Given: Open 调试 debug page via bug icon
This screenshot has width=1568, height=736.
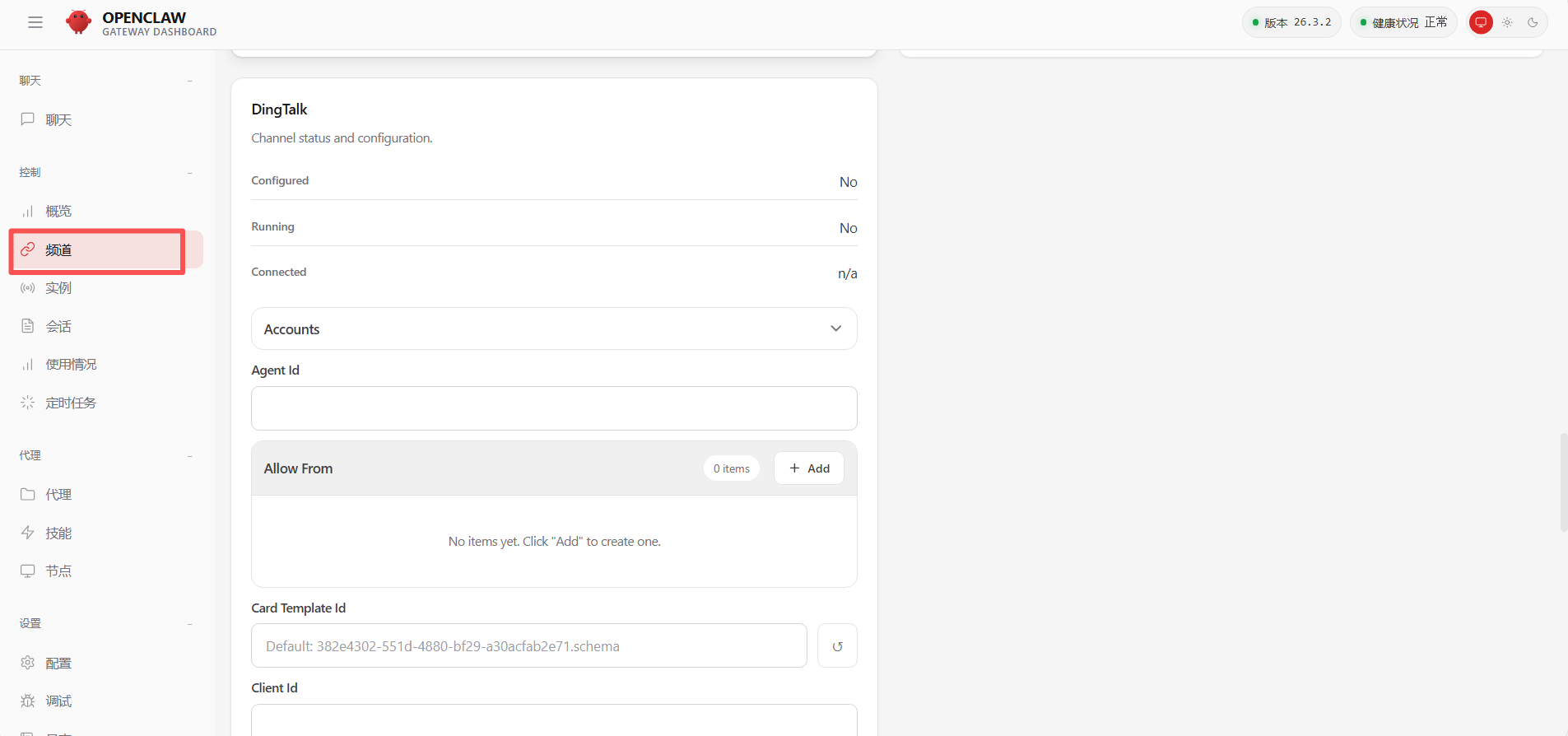Looking at the screenshot, I should 28,701.
